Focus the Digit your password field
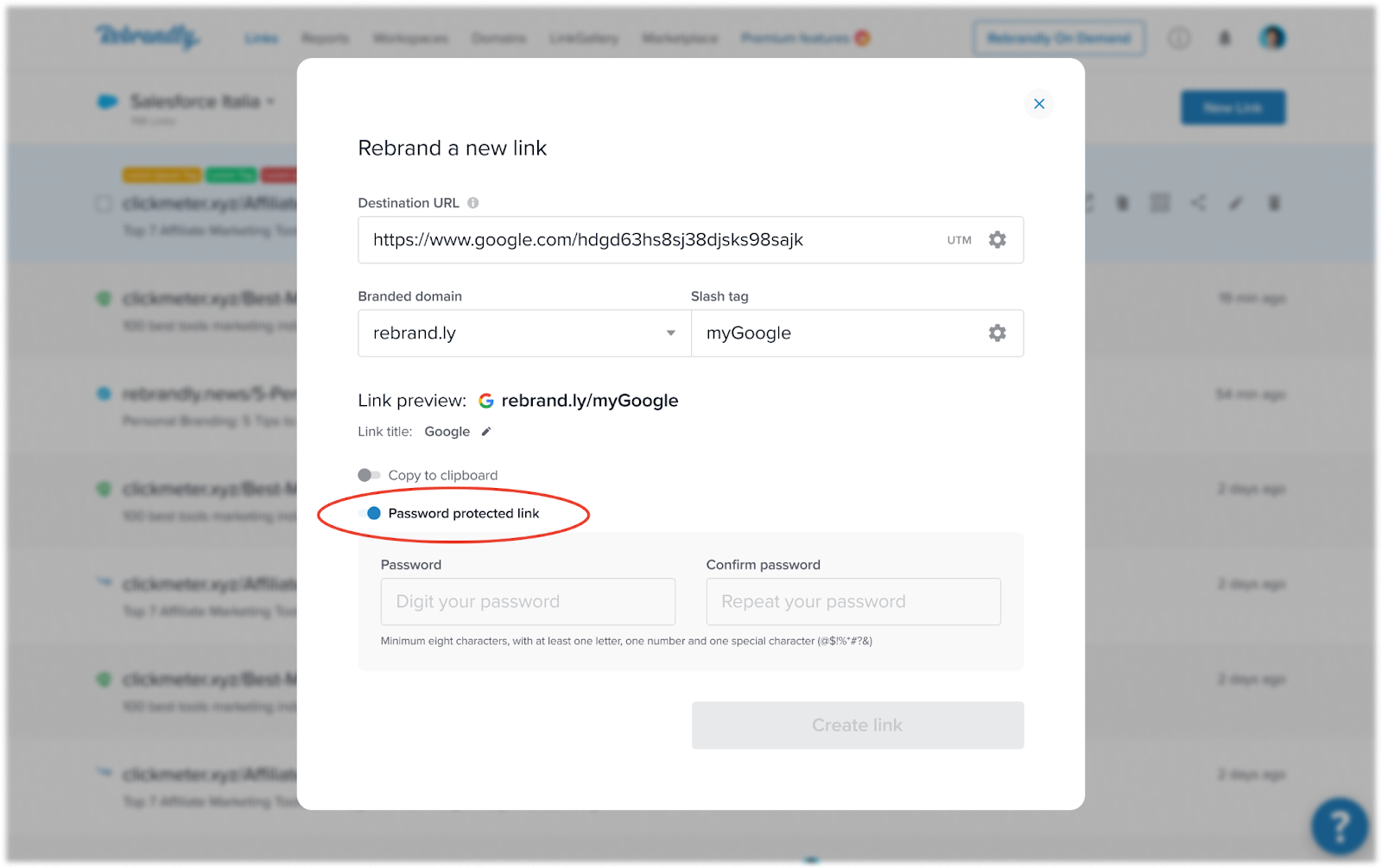 coord(528,602)
